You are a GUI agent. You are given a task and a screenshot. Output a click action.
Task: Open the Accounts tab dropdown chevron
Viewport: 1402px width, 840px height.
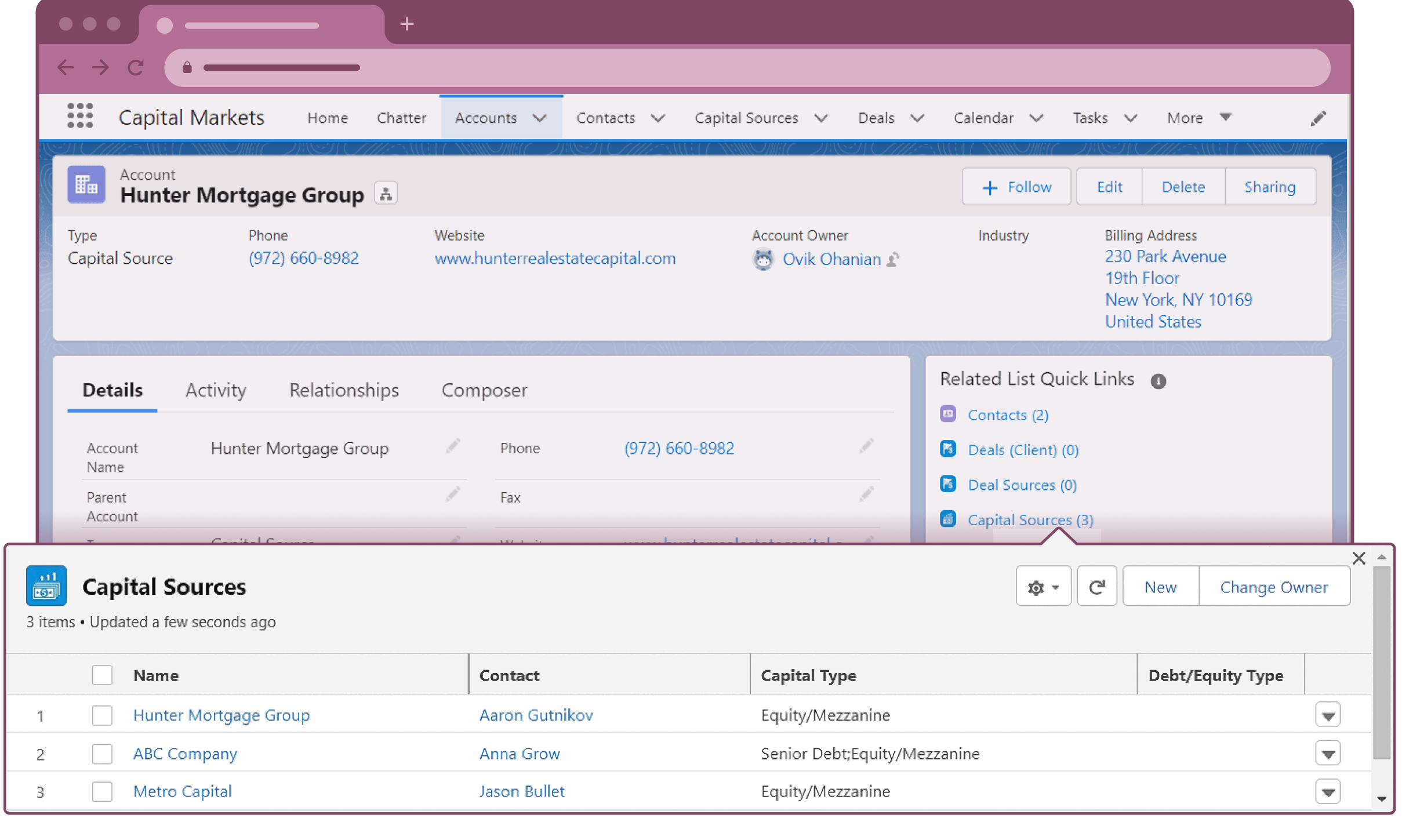(540, 118)
